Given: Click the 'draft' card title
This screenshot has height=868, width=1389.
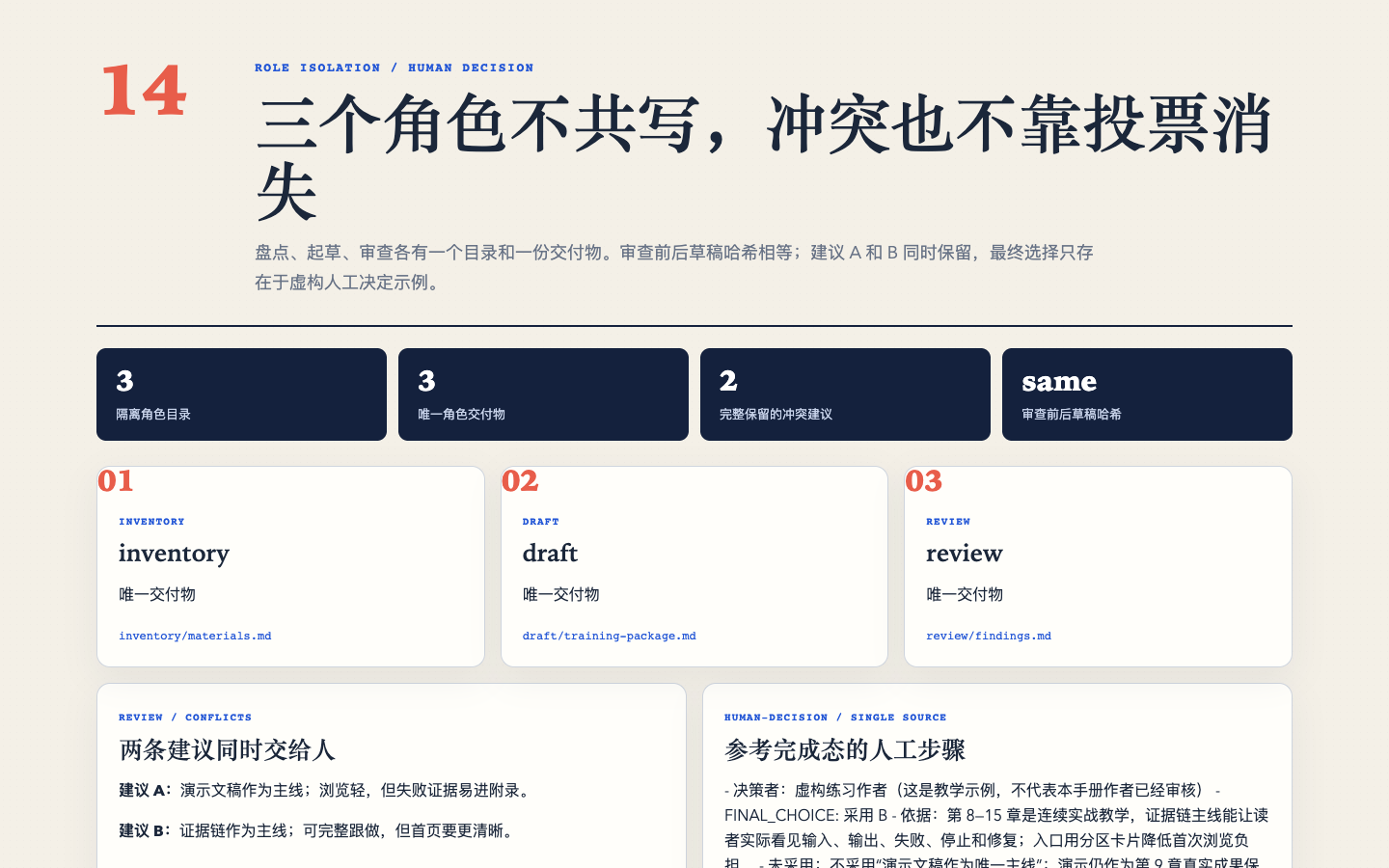Looking at the screenshot, I should [x=550, y=553].
